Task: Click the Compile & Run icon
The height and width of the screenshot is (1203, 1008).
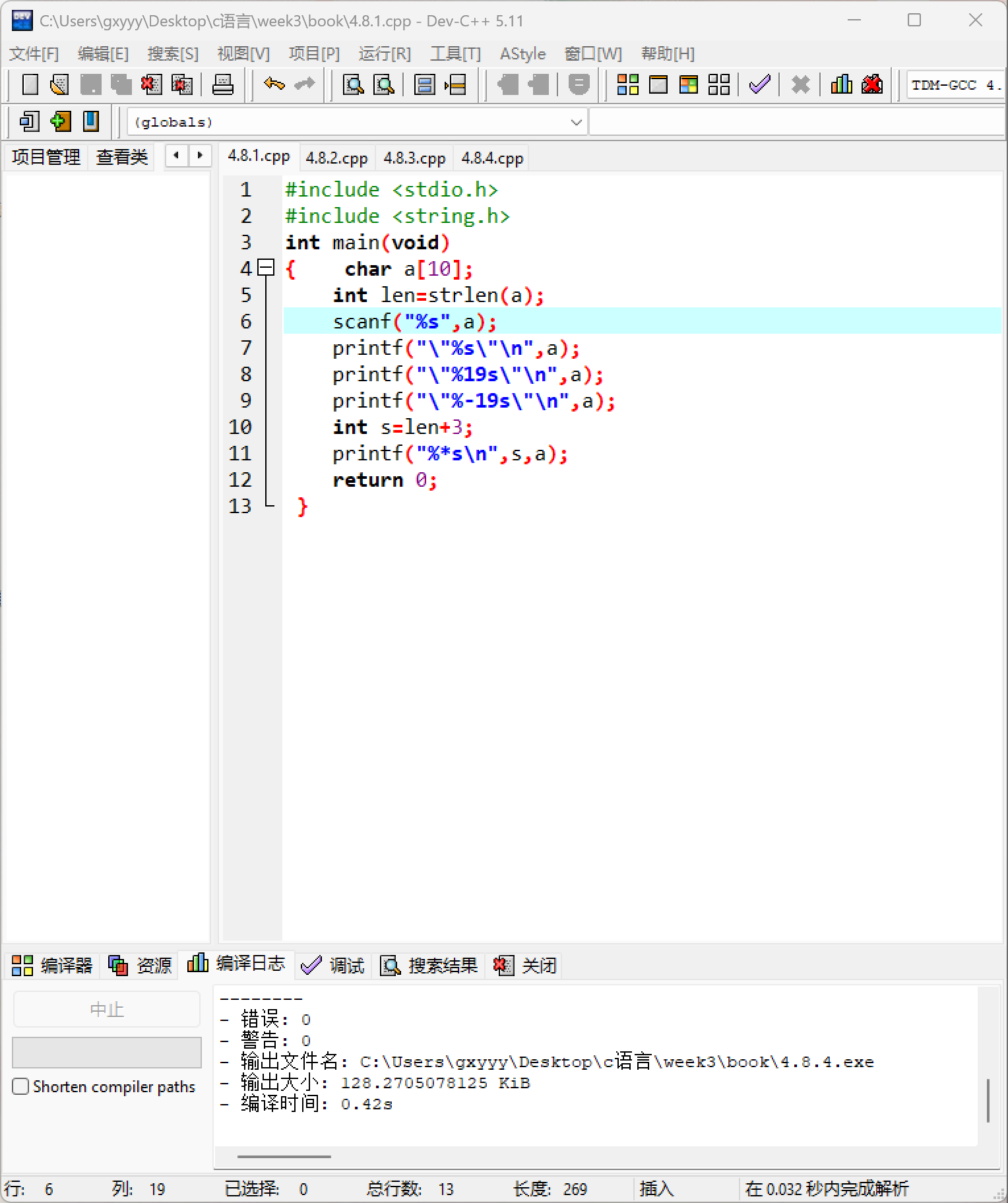Action: click(689, 85)
